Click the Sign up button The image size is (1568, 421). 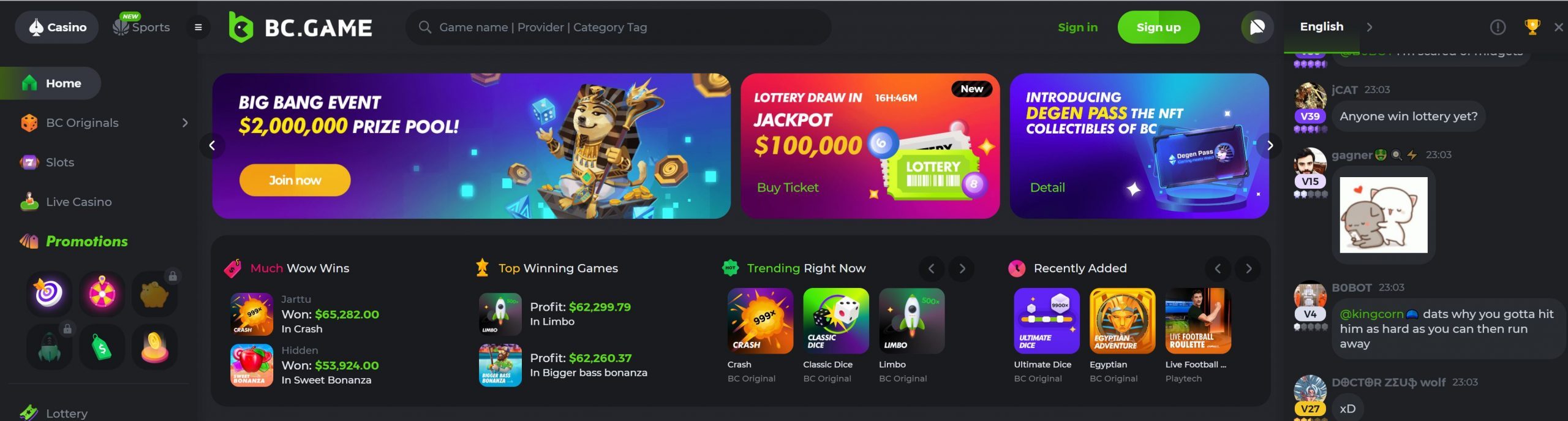[1158, 27]
